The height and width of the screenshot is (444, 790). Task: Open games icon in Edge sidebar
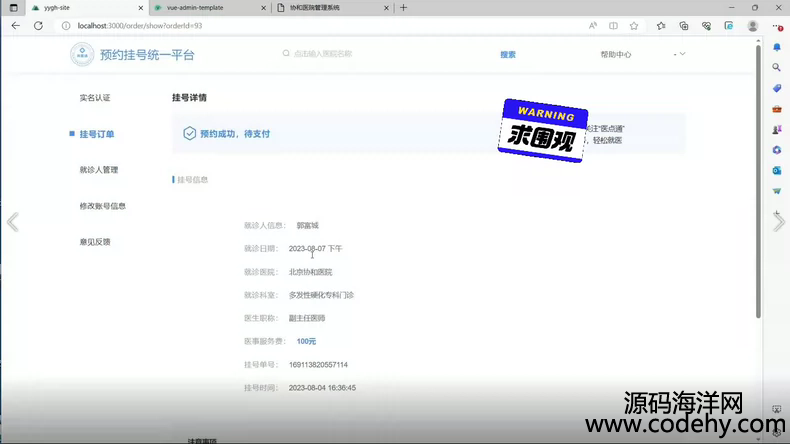[x=776, y=130]
